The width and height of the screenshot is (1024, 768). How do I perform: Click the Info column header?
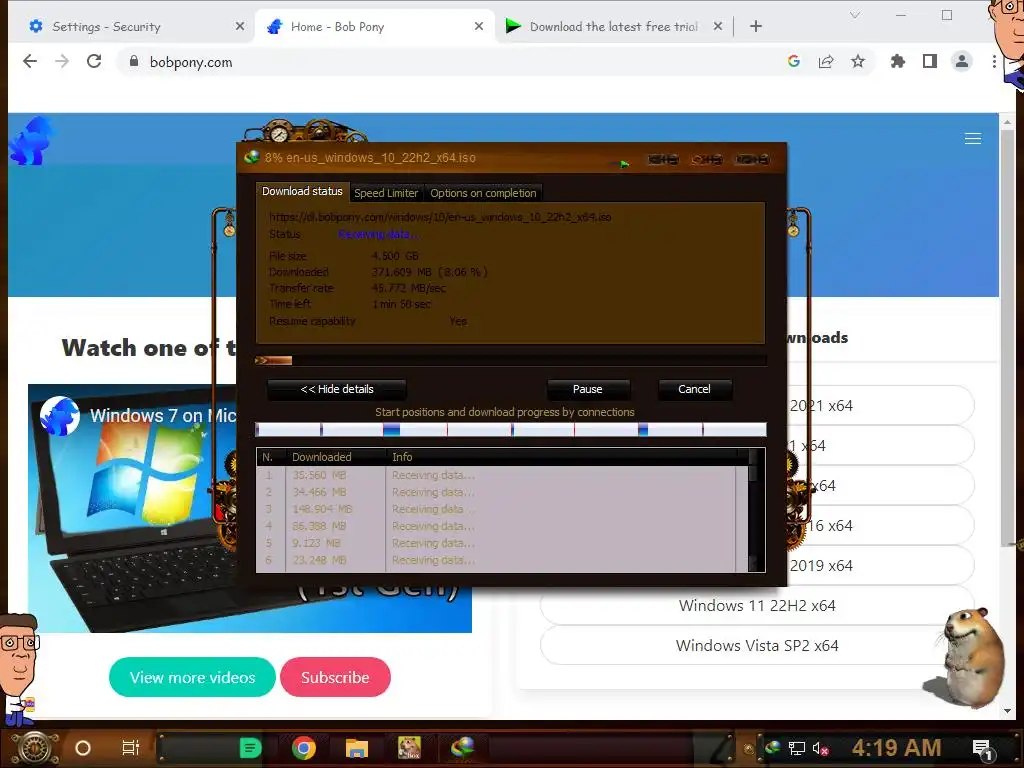click(x=564, y=457)
